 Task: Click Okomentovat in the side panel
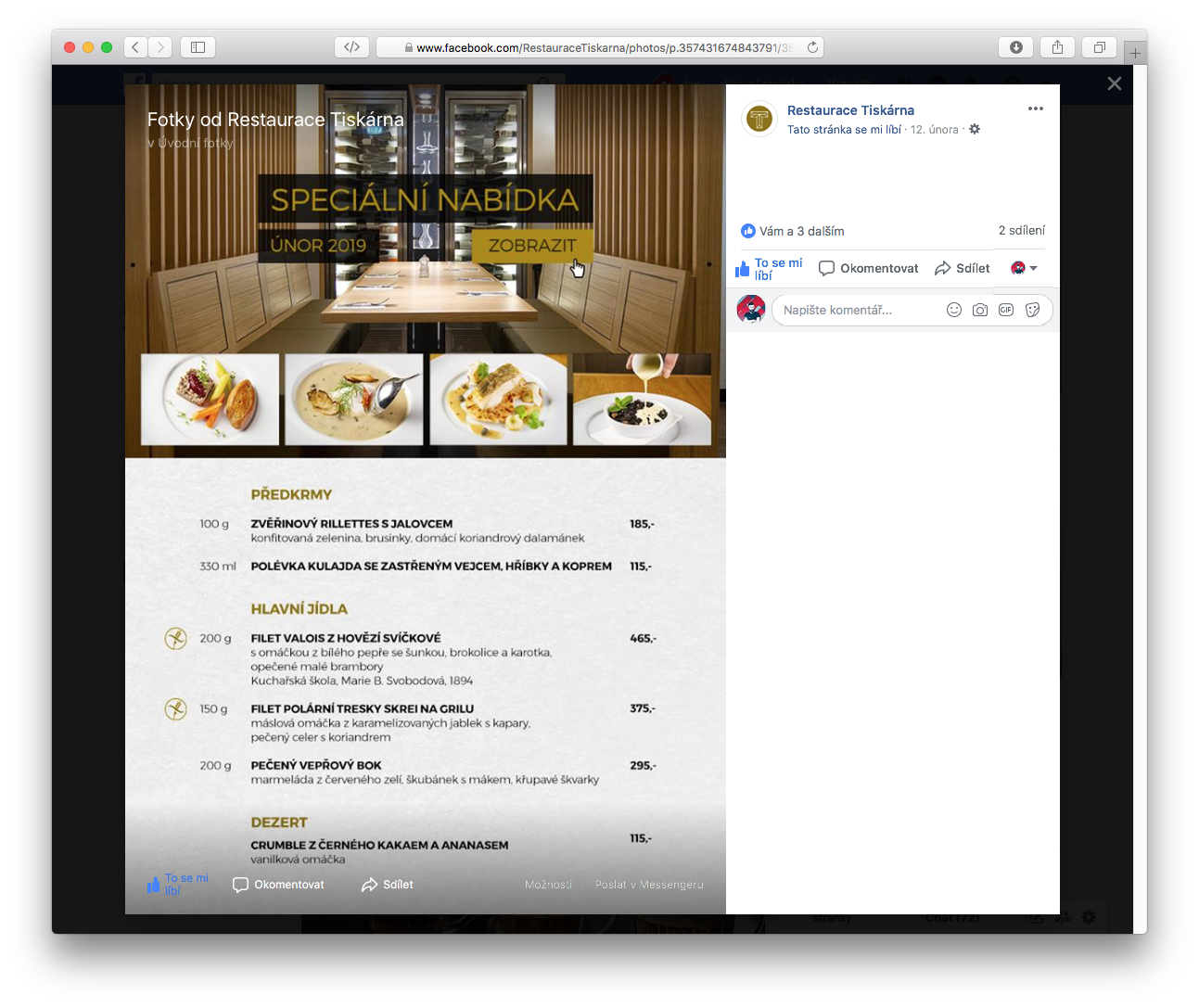[869, 268]
